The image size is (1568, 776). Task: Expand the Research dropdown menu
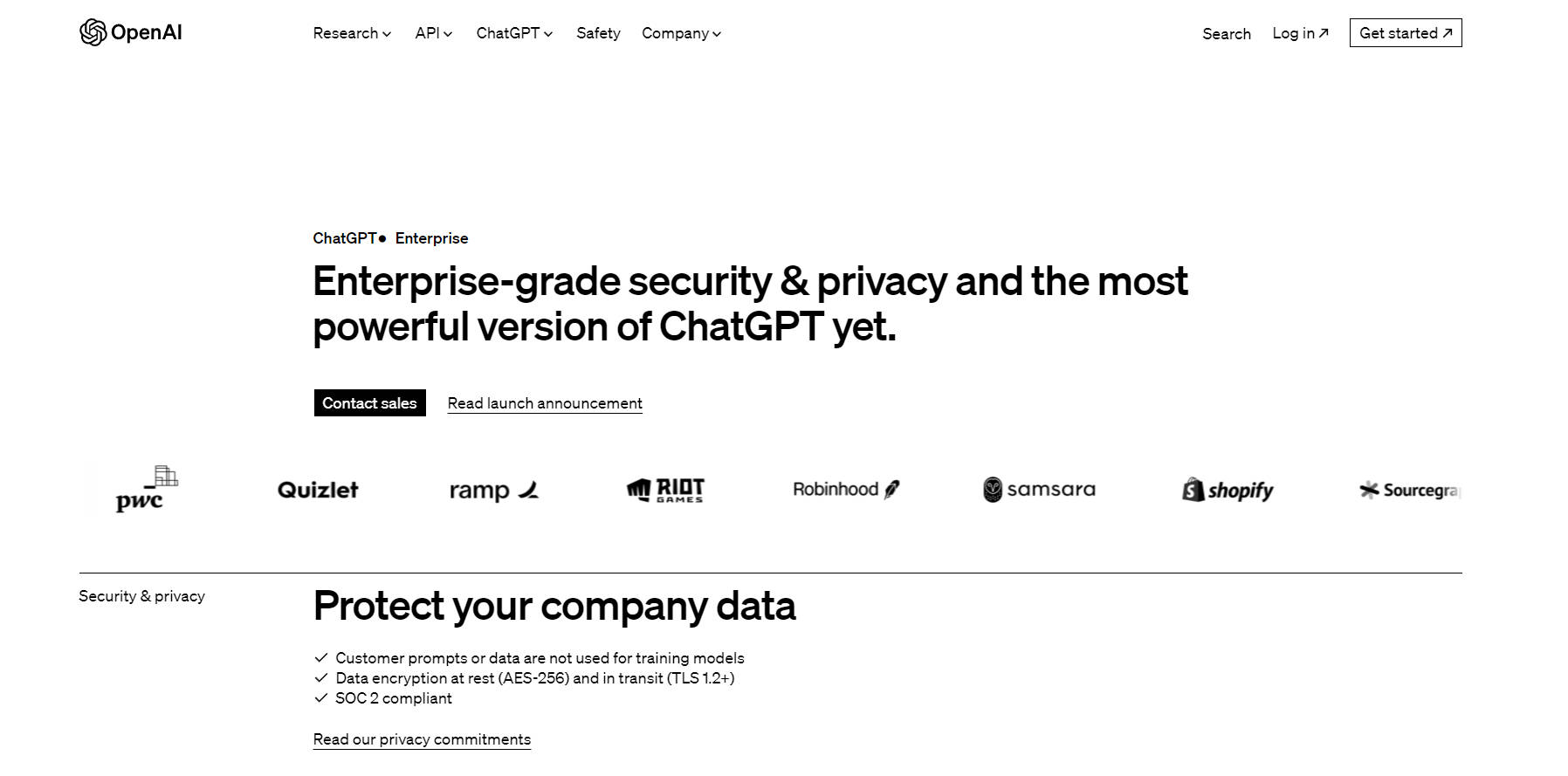point(352,33)
